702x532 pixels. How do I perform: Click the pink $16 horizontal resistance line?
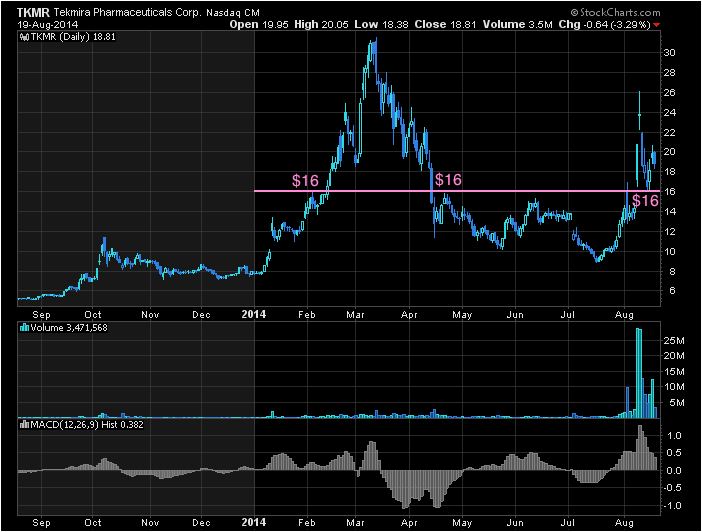(x=457, y=191)
